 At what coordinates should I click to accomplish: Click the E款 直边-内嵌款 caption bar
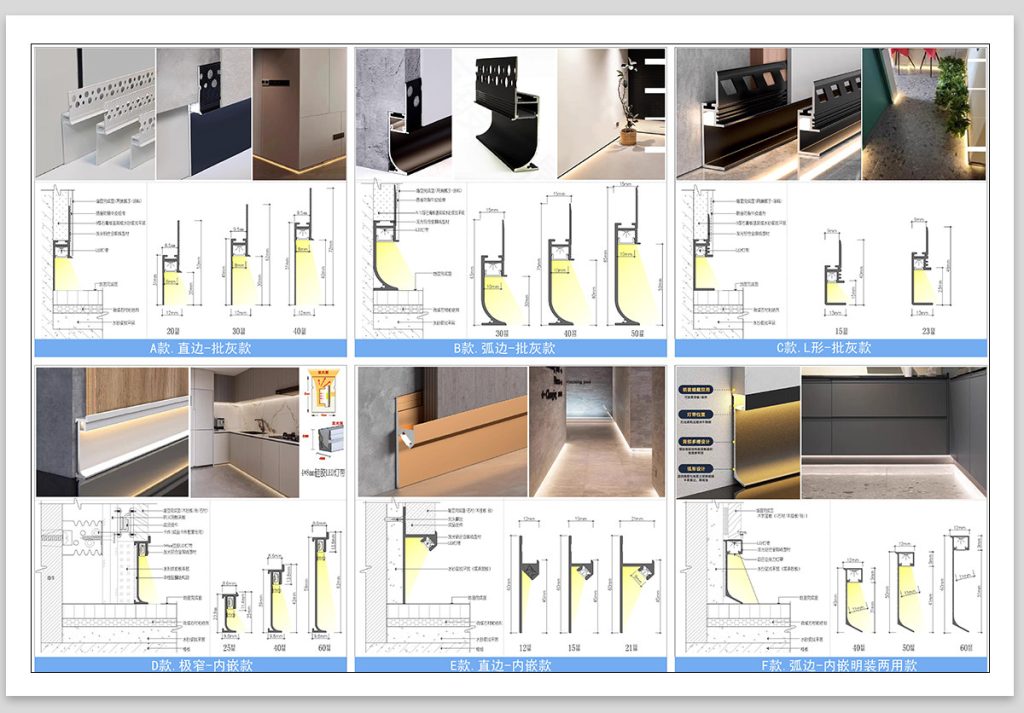tap(510, 665)
